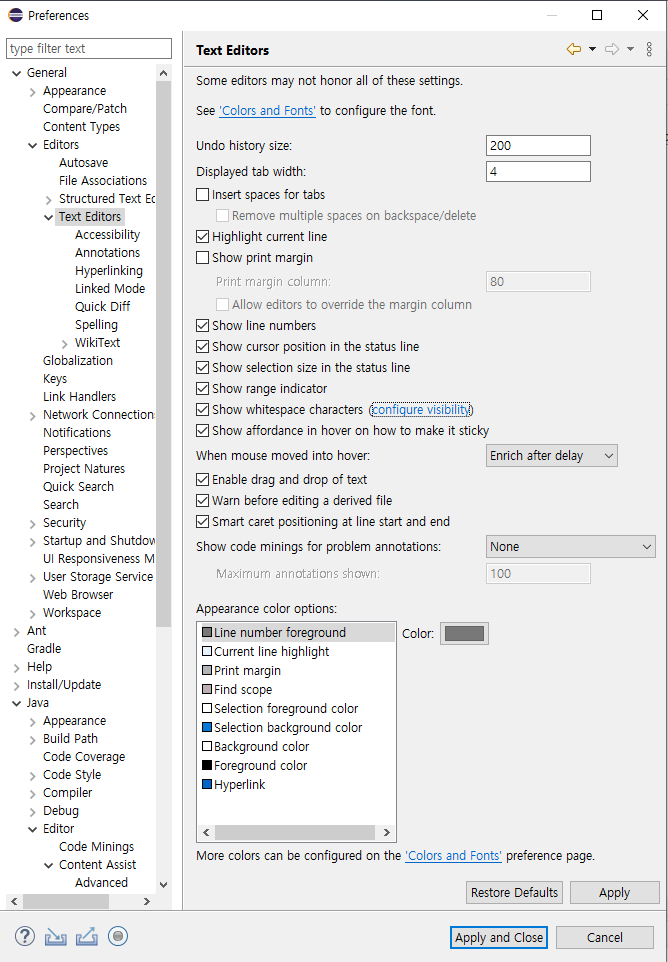The height and width of the screenshot is (962, 668).
Task: Open Spelling preference page
Action: click(x=96, y=325)
